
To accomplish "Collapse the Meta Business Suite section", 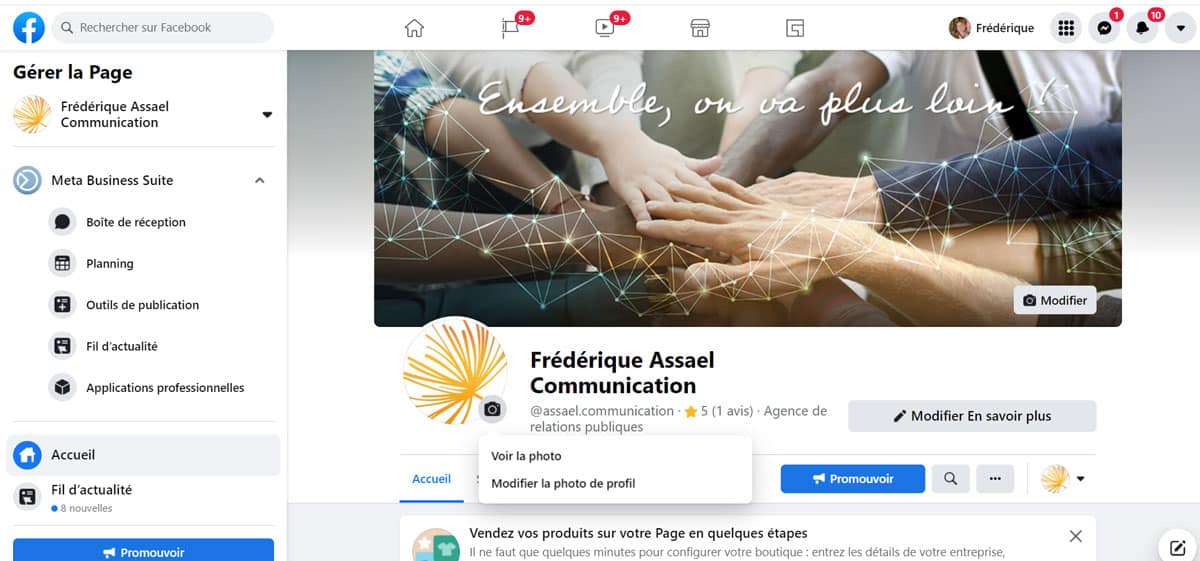I will 260,181.
